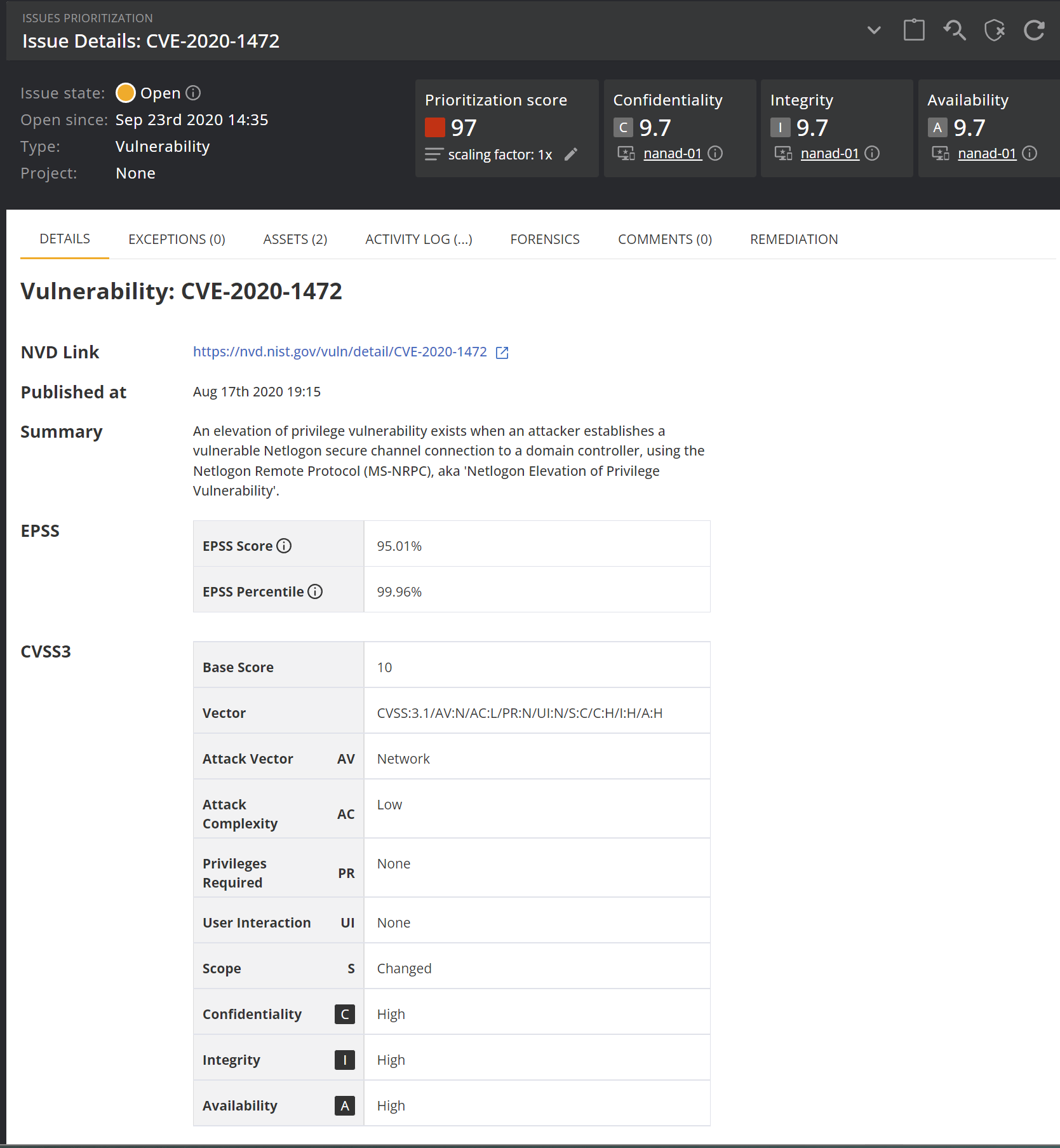Click the wrench search icon in header
The height and width of the screenshot is (1148, 1060).
[x=954, y=30]
